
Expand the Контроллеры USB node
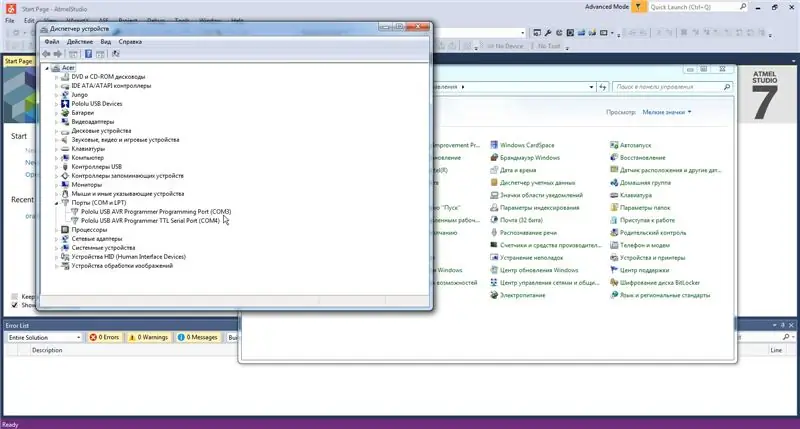click(56, 167)
